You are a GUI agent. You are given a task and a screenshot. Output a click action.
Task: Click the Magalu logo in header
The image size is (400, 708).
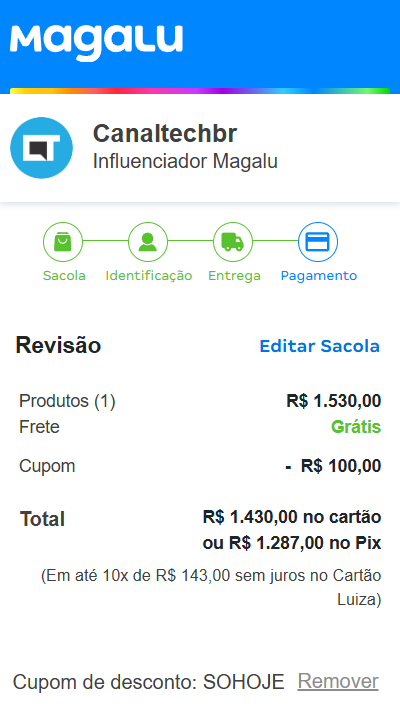(96, 42)
